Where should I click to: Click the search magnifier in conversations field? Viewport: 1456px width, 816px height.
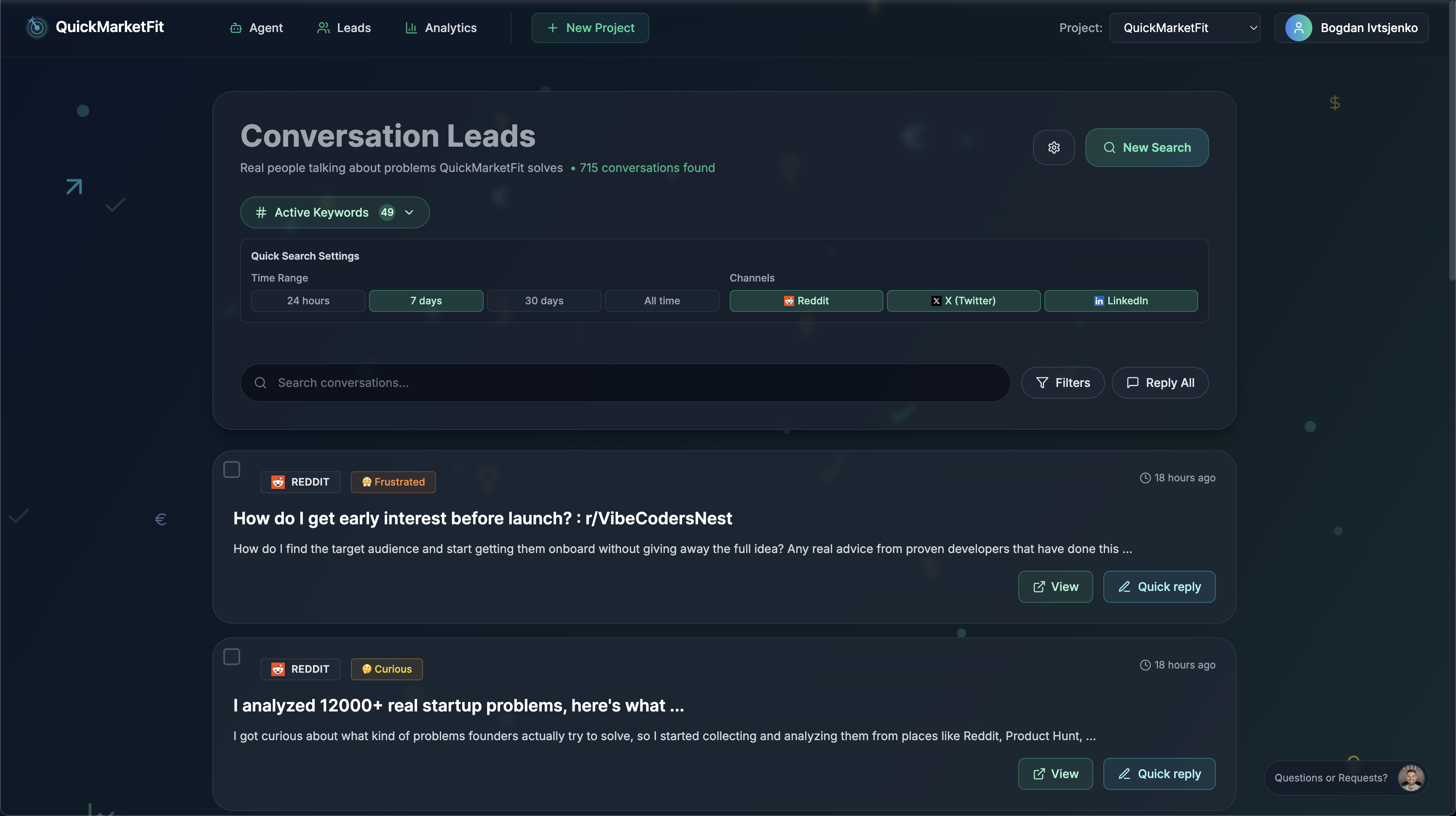coord(260,383)
